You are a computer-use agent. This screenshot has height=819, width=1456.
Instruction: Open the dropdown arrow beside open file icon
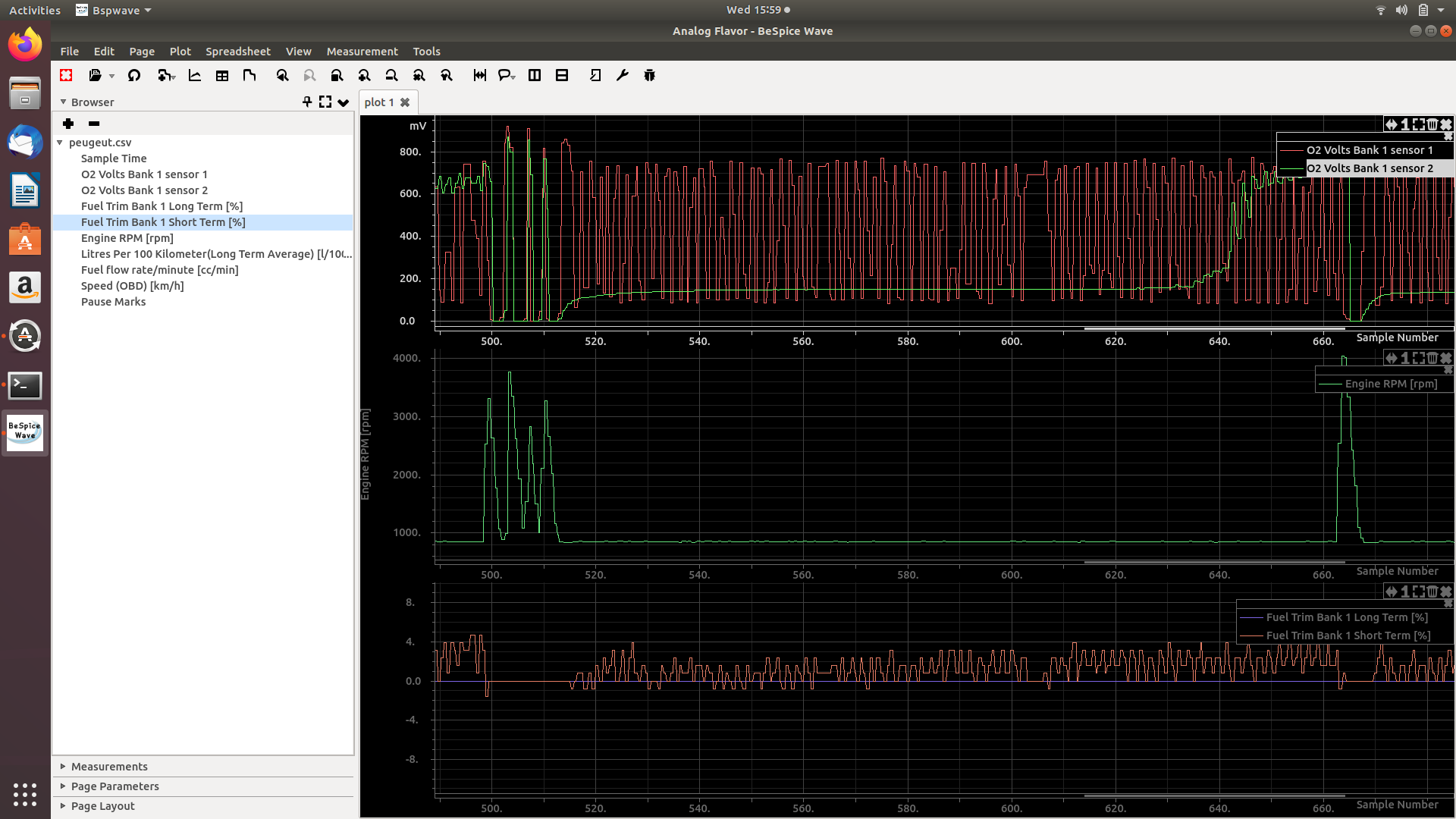coord(112,76)
